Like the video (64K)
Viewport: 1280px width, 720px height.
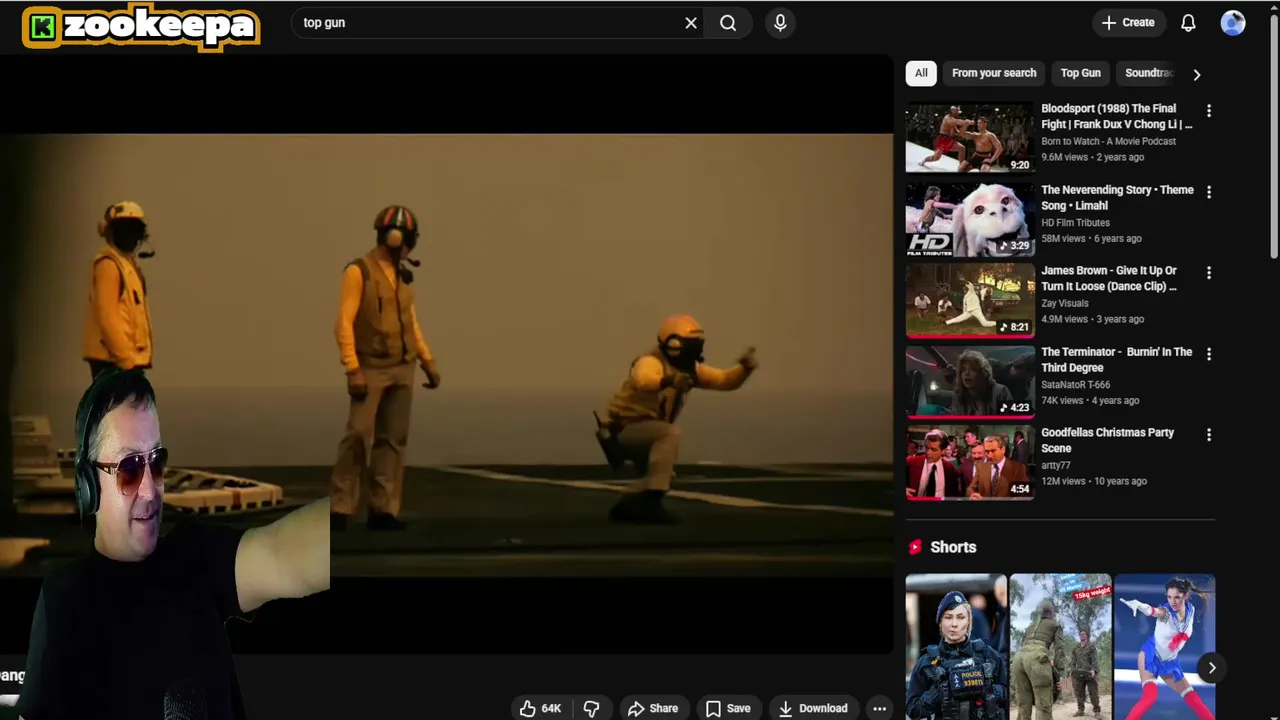click(x=540, y=708)
